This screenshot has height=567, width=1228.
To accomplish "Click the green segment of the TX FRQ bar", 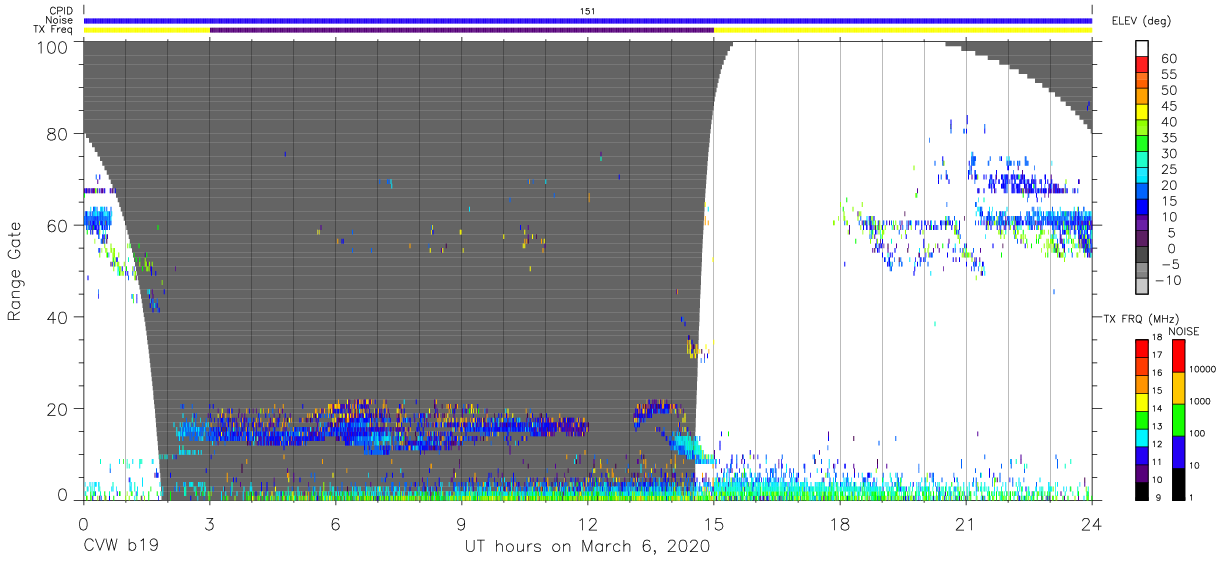I will coord(1141,418).
